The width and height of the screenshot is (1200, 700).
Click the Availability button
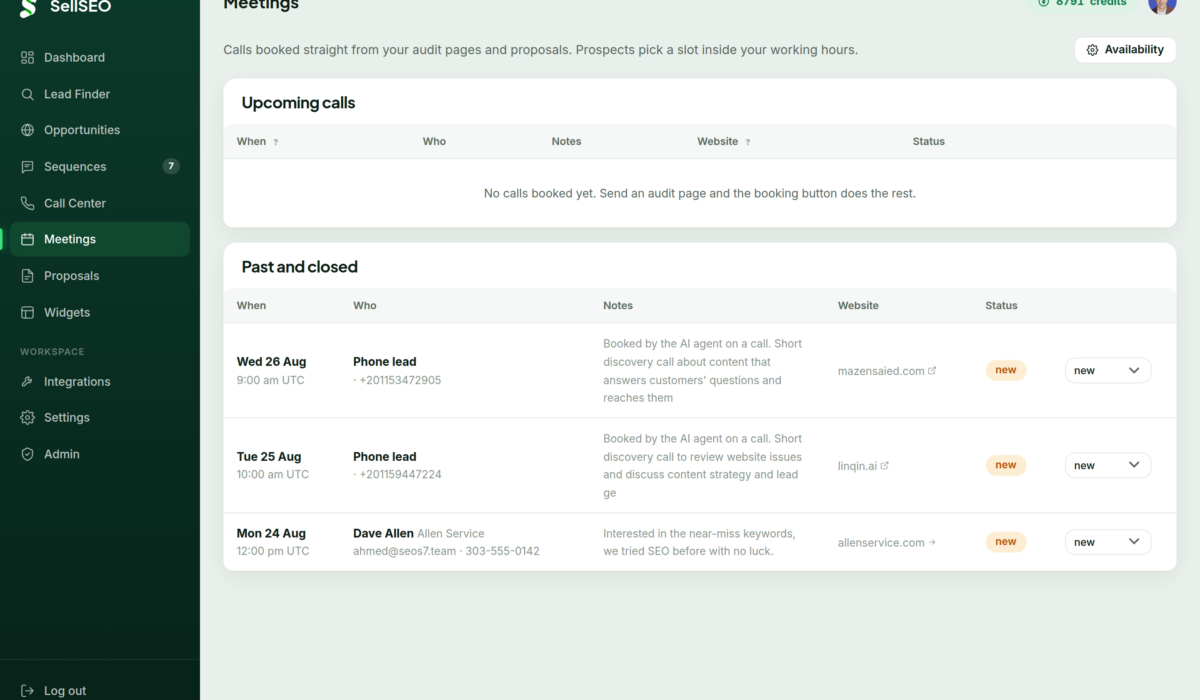tap(1125, 50)
